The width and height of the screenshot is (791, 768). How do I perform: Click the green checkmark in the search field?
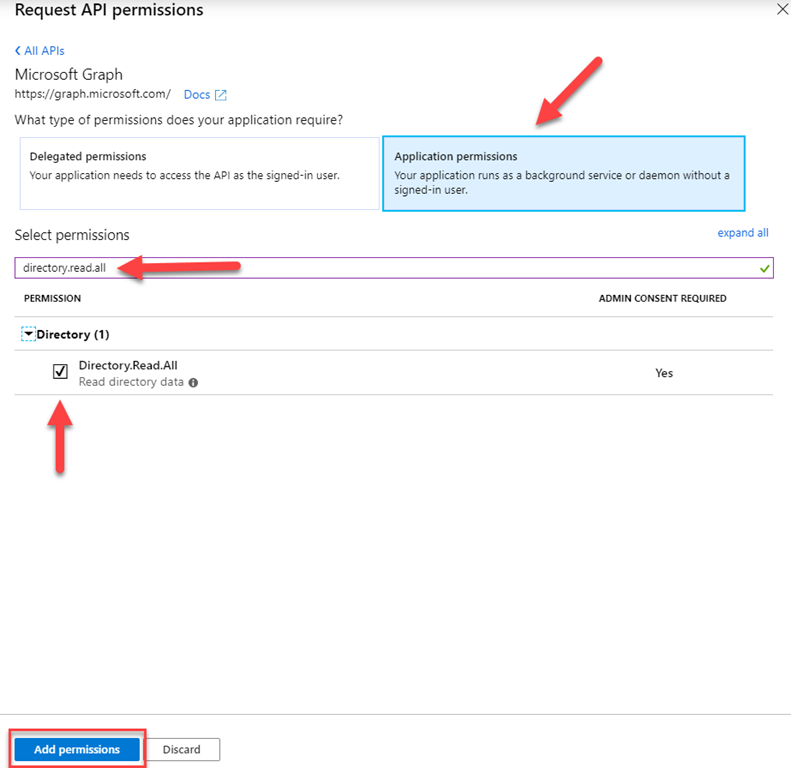(x=764, y=268)
